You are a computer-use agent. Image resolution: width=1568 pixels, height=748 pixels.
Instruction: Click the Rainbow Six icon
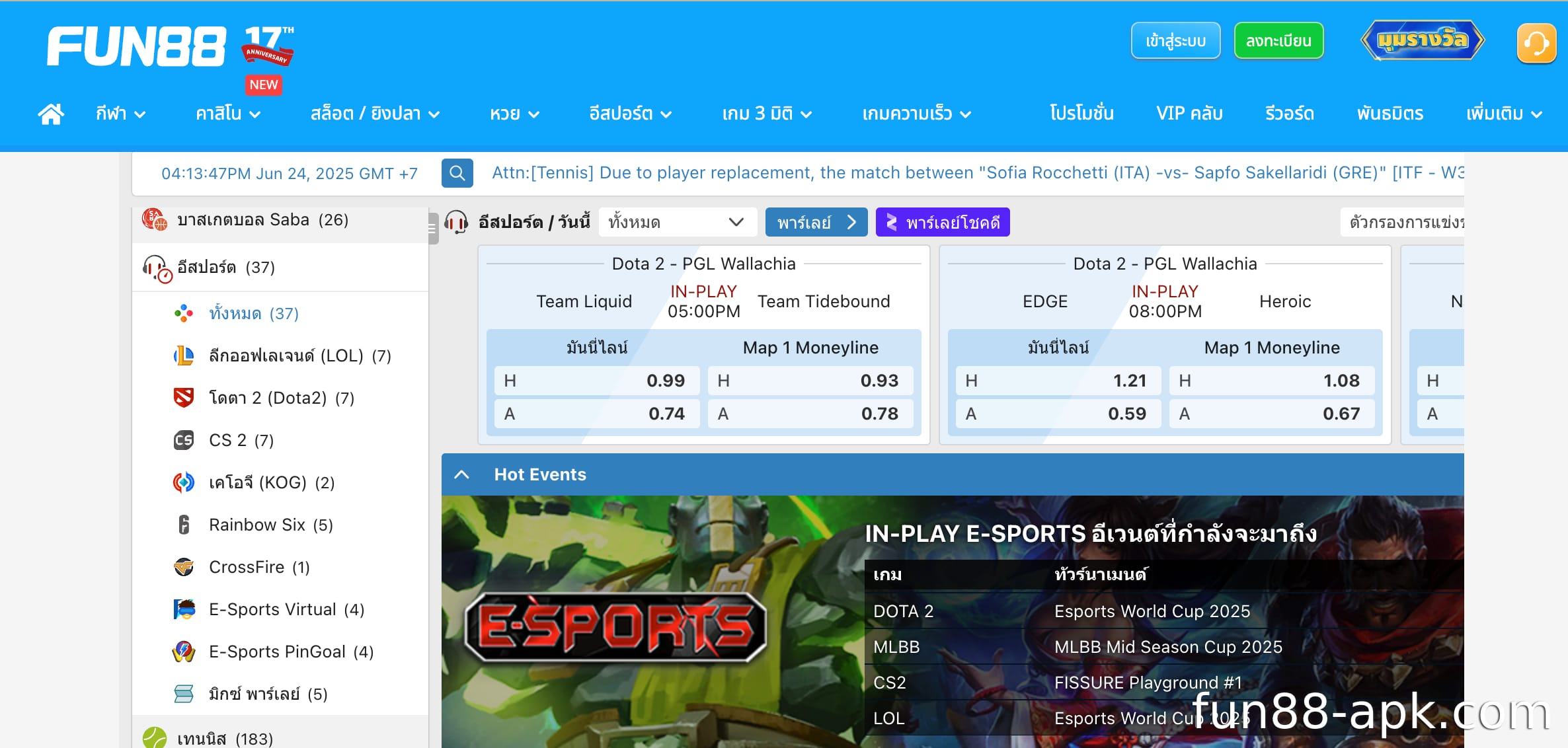coord(184,525)
